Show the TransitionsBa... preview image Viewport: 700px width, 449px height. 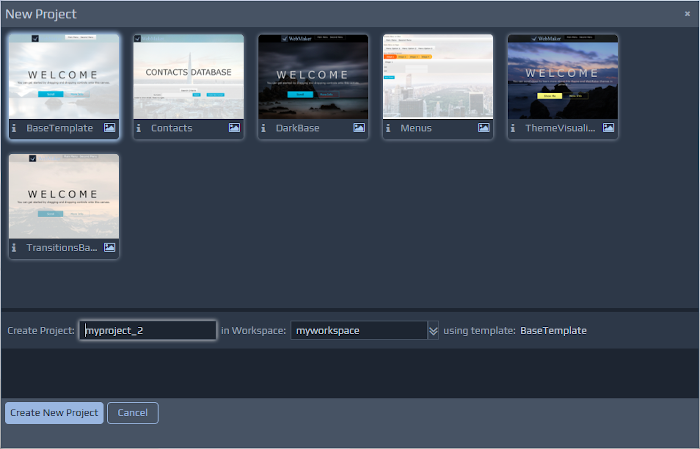click(x=109, y=247)
